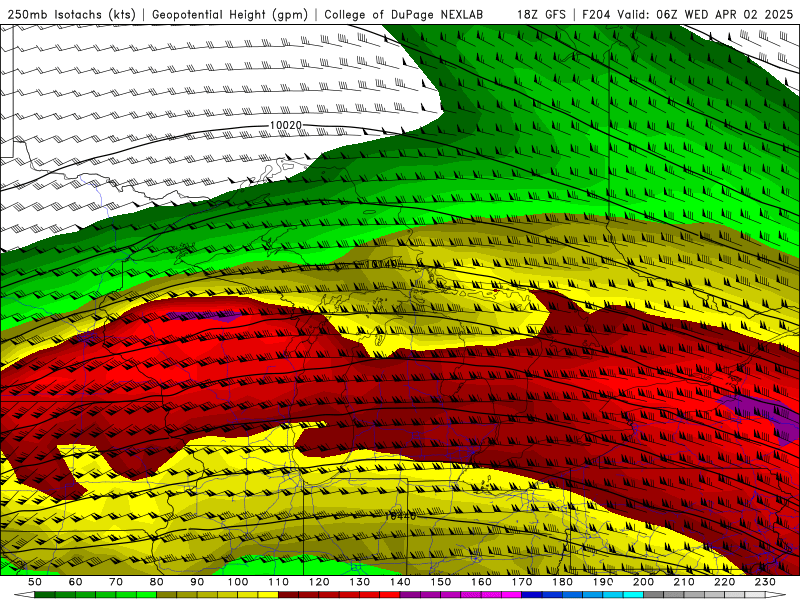Click the 140 value on the color scale
Image resolution: width=800 pixels, height=600 pixels.
401,582
